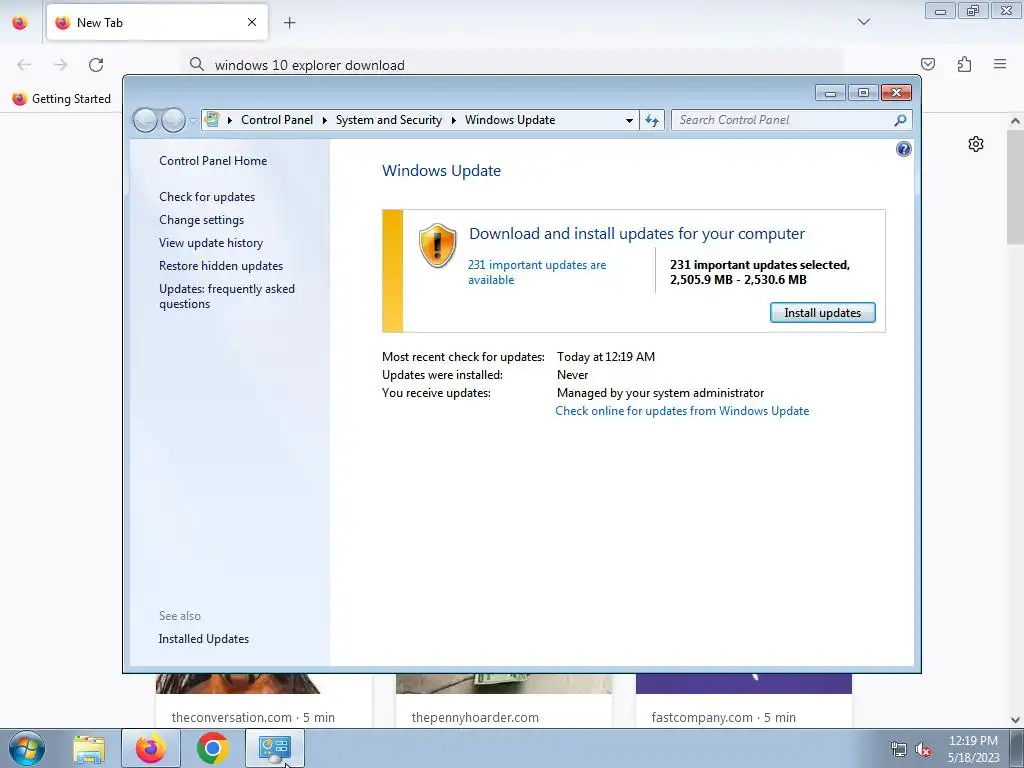
Task: Click the search magnifier in Search Control Panel
Action: point(900,120)
